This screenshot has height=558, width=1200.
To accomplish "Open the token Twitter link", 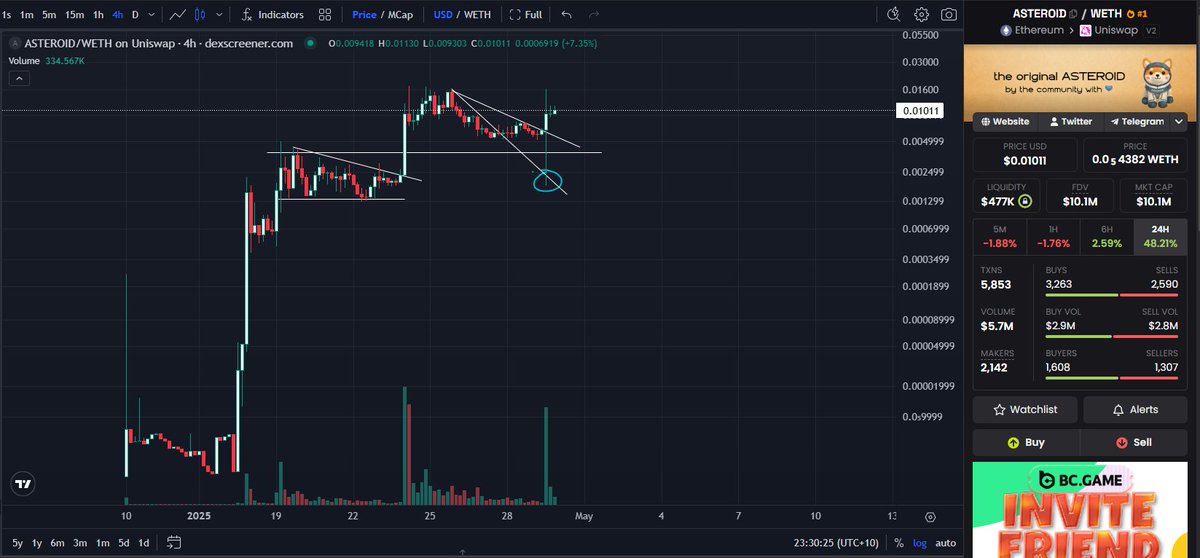I will 1070,121.
